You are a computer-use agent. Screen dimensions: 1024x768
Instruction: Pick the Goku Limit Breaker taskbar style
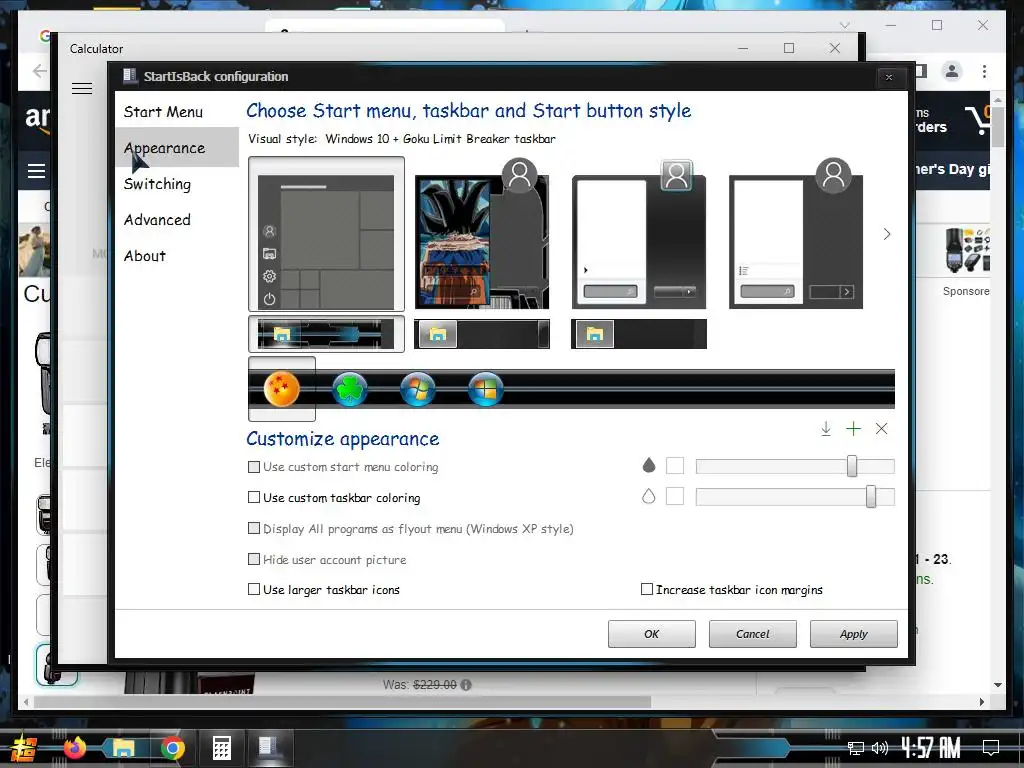click(326, 334)
